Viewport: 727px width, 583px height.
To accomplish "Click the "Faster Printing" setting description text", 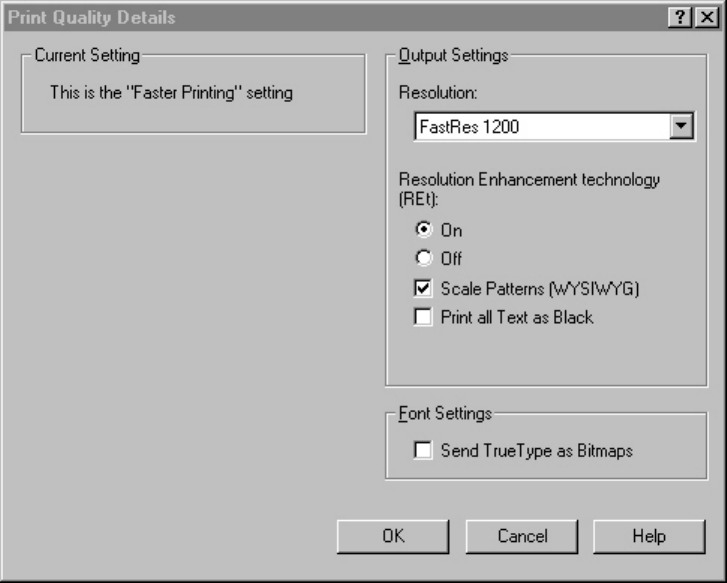I will [171, 93].
